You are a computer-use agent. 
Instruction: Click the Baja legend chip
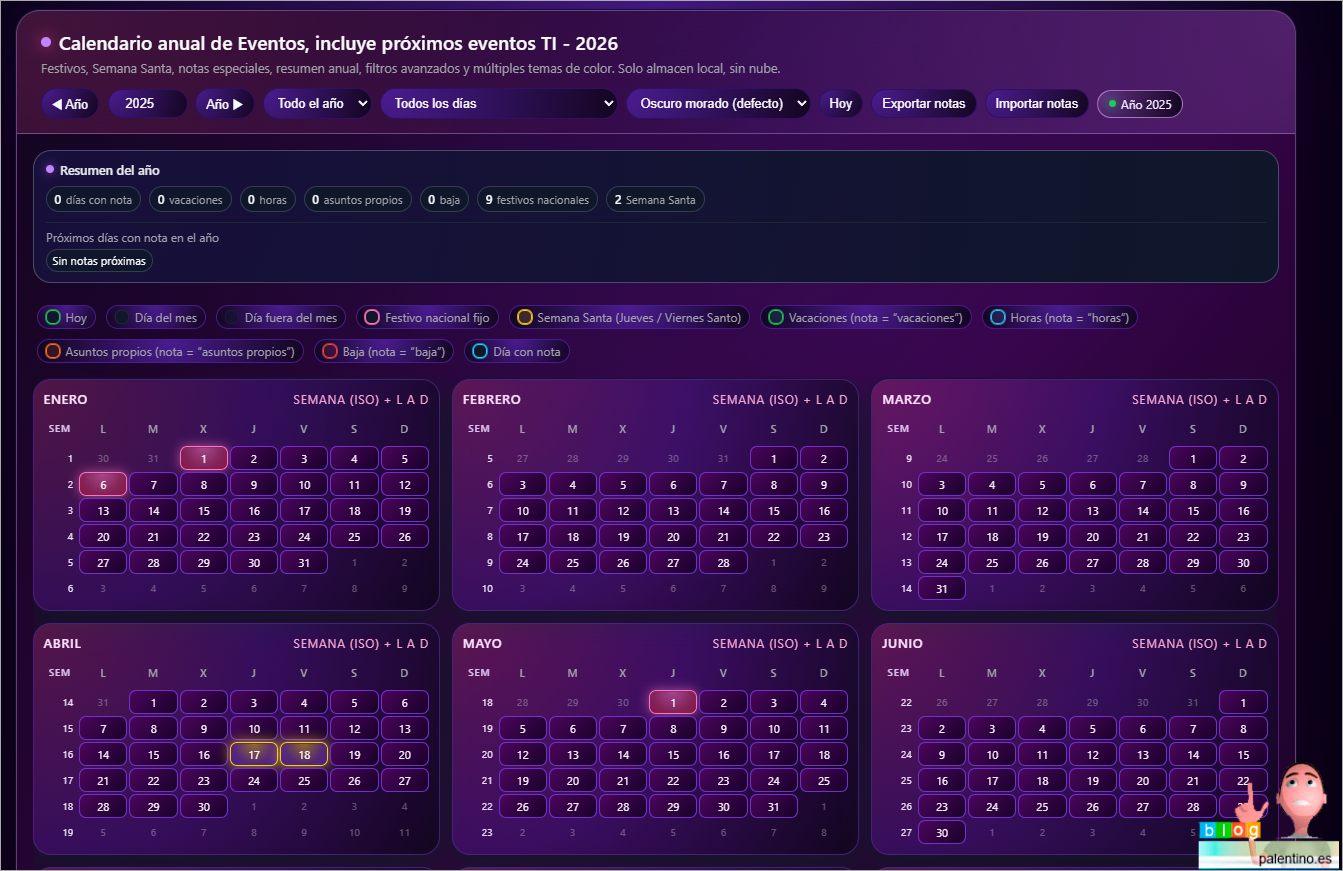[385, 352]
